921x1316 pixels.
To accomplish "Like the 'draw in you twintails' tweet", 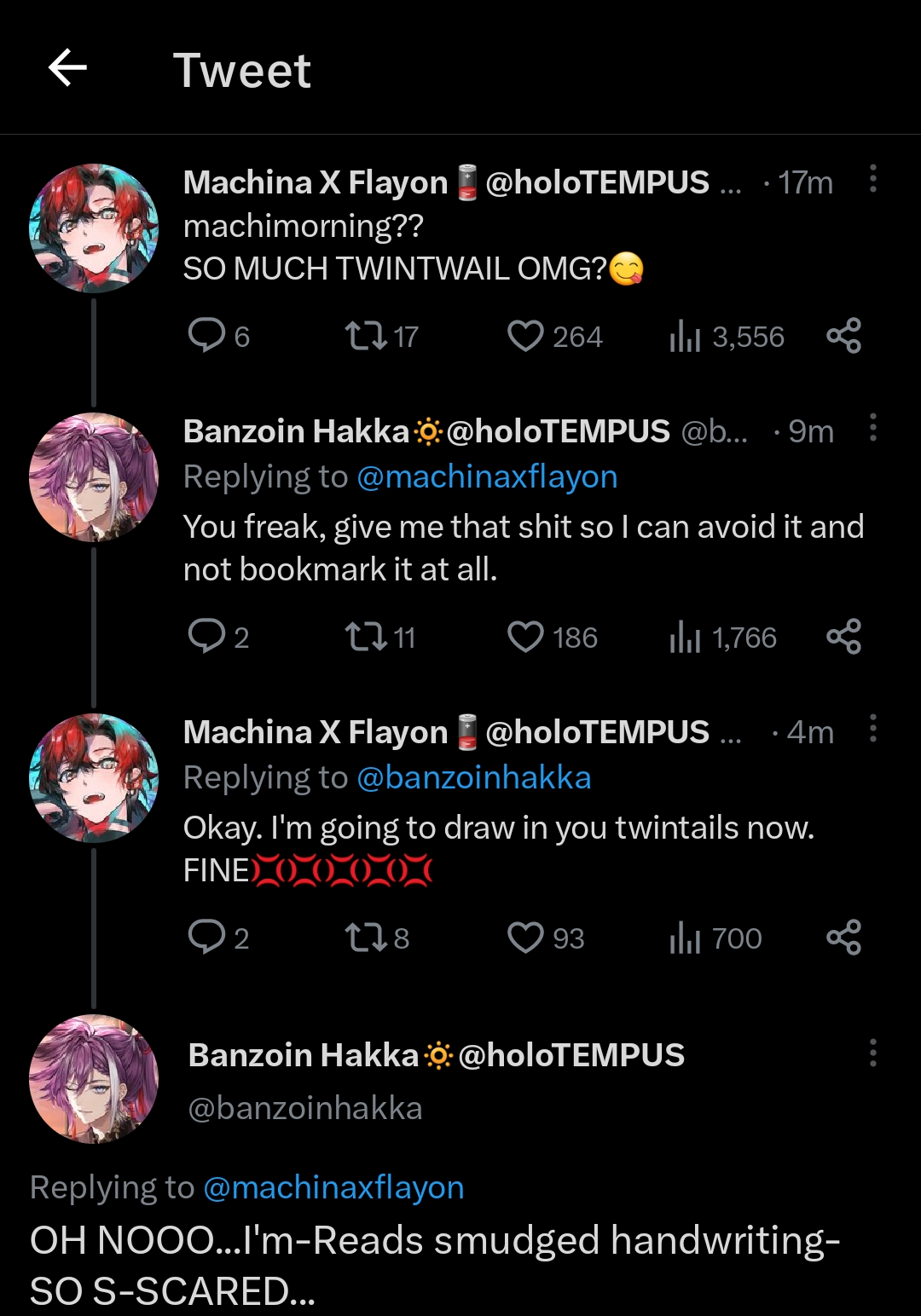I will [525, 938].
